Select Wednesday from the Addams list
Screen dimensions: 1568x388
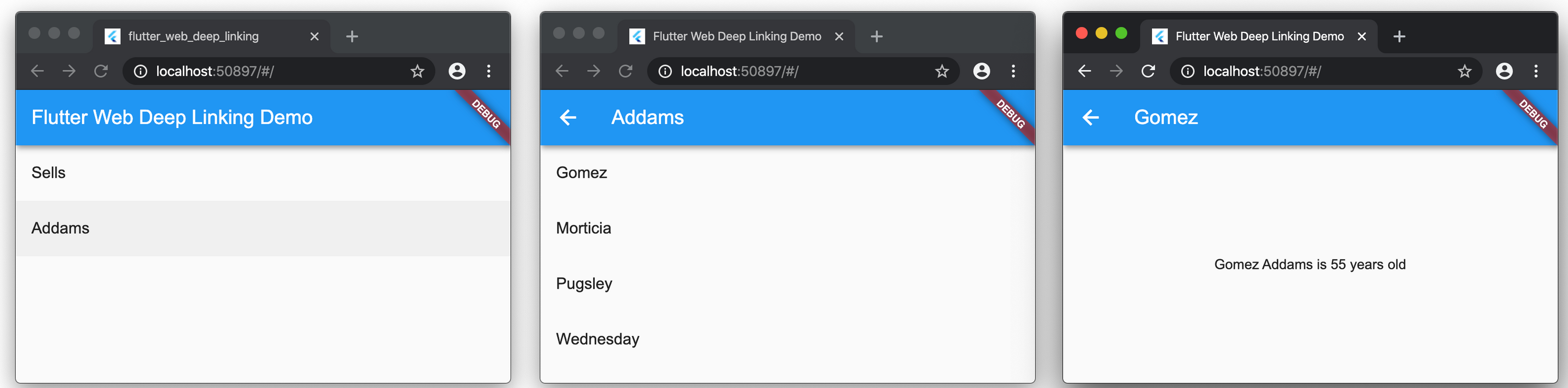click(x=787, y=339)
